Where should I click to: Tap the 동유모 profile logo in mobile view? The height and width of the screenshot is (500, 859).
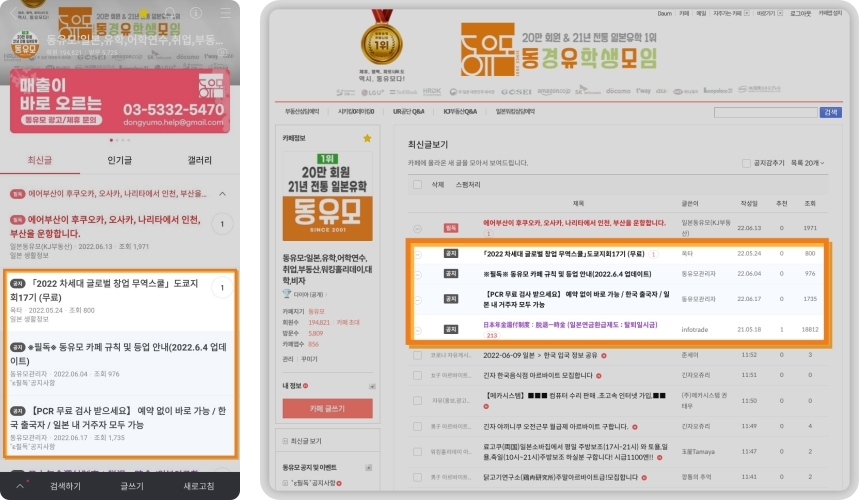click(x=25, y=44)
